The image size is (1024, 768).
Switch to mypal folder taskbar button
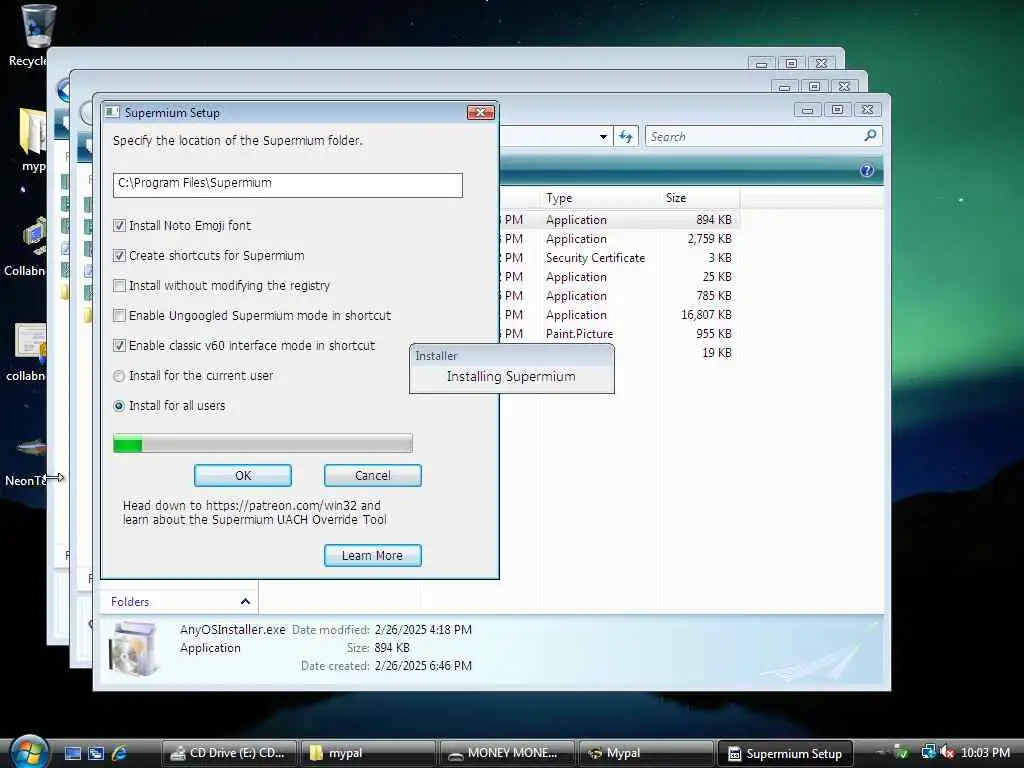click(368, 753)
